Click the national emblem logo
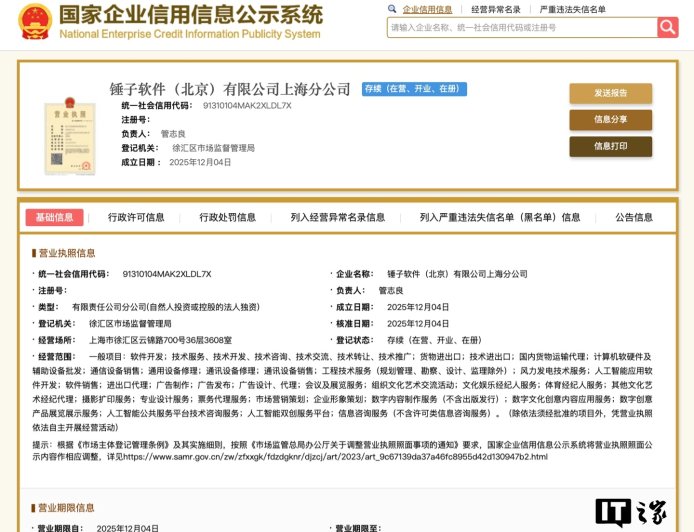 [35, 22]
